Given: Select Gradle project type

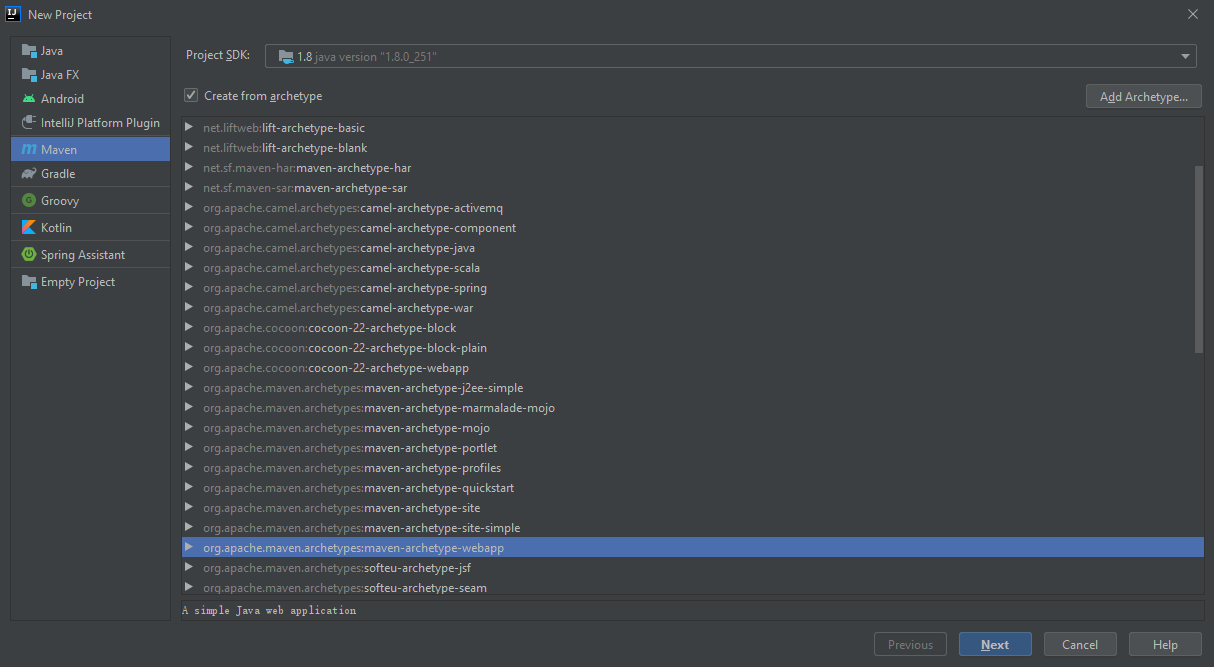Looking at the screenshot, I should tap(90, 173).
